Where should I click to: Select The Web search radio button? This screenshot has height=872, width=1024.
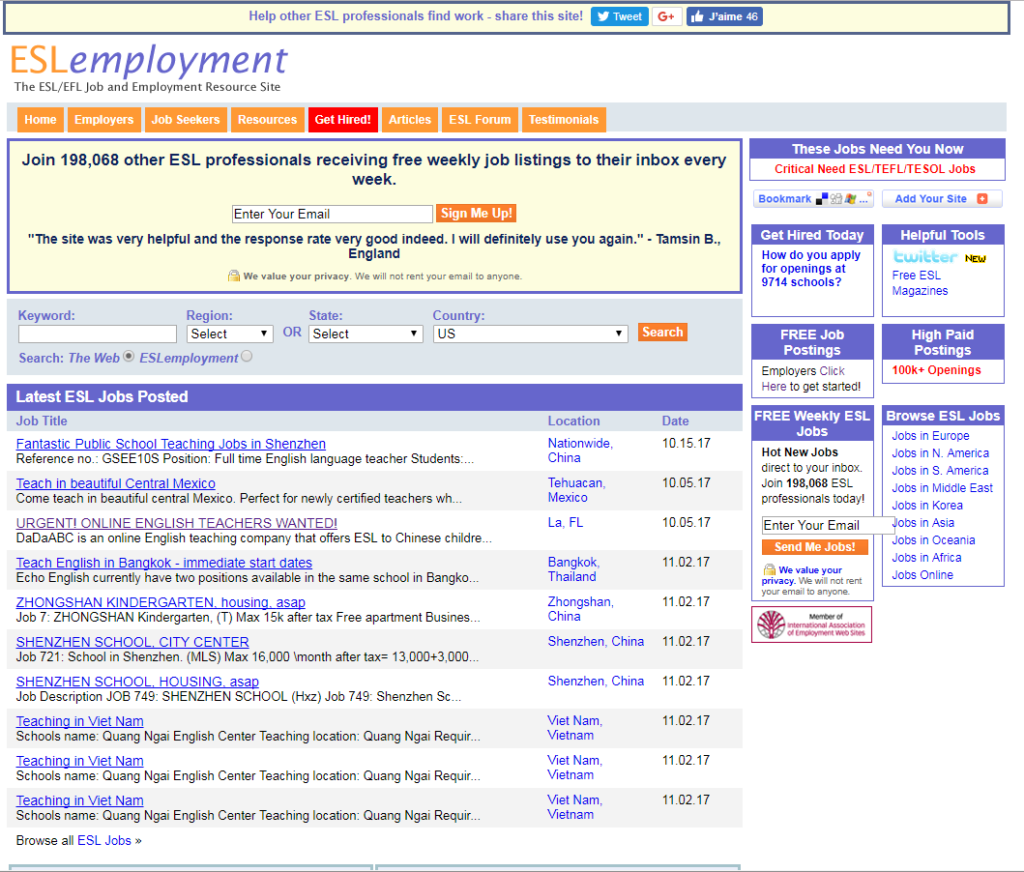(128, 357)
